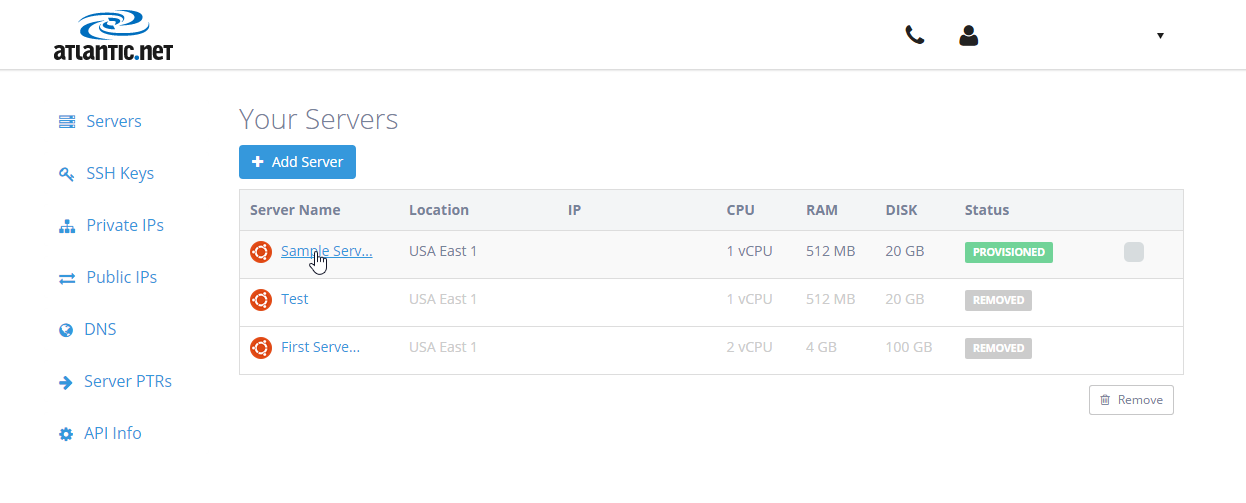Click the Ubuntu icon beside Test server
This screenshot has height=503, width=1246.
[261, 299]
